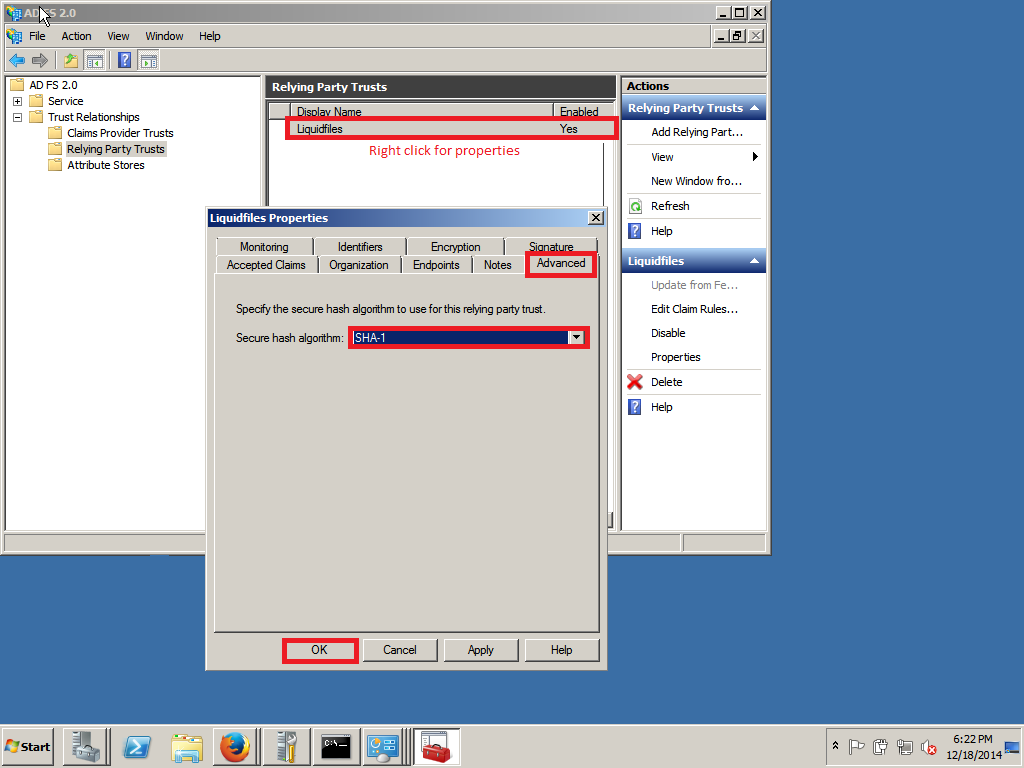This screenshot has width=1024, height=768.
Task: Collapse the Trust Relationships tree node
Action: 16,116
